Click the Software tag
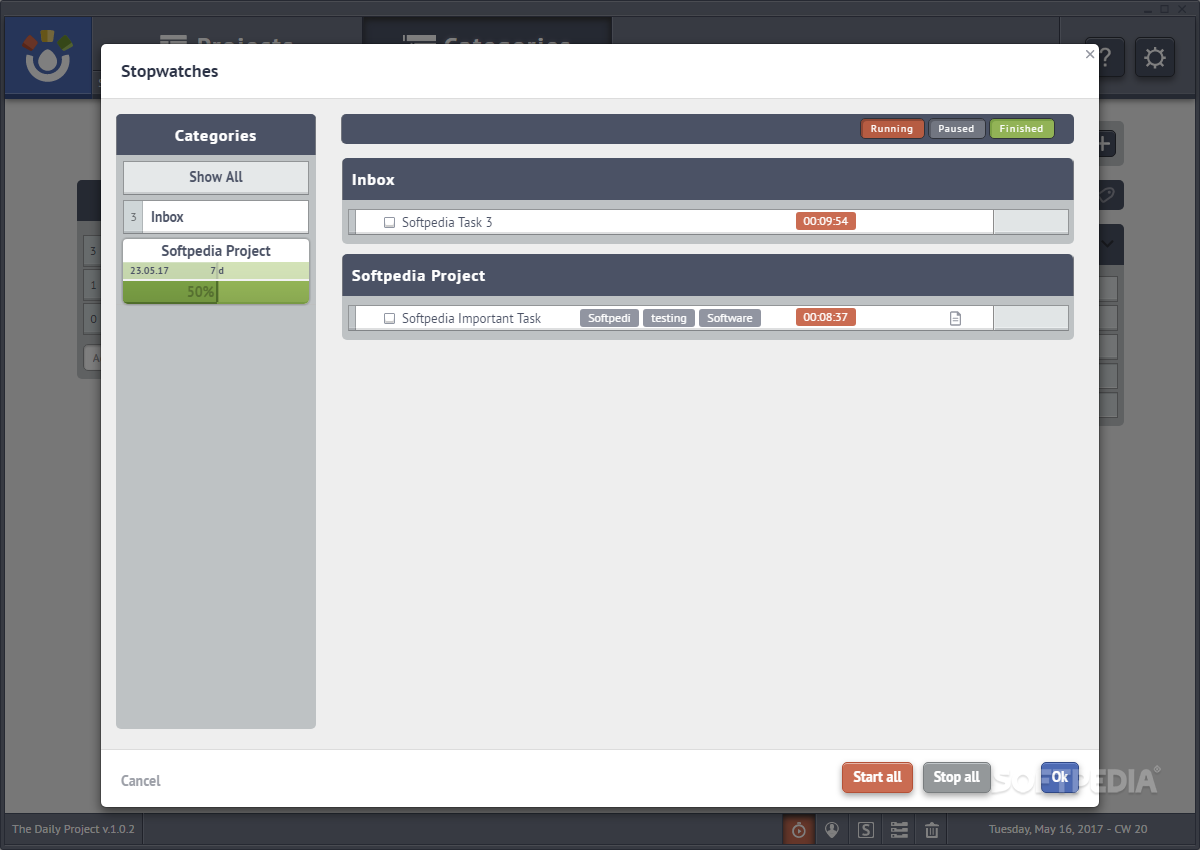This screenshot has width=1200, height=850. 730,318
